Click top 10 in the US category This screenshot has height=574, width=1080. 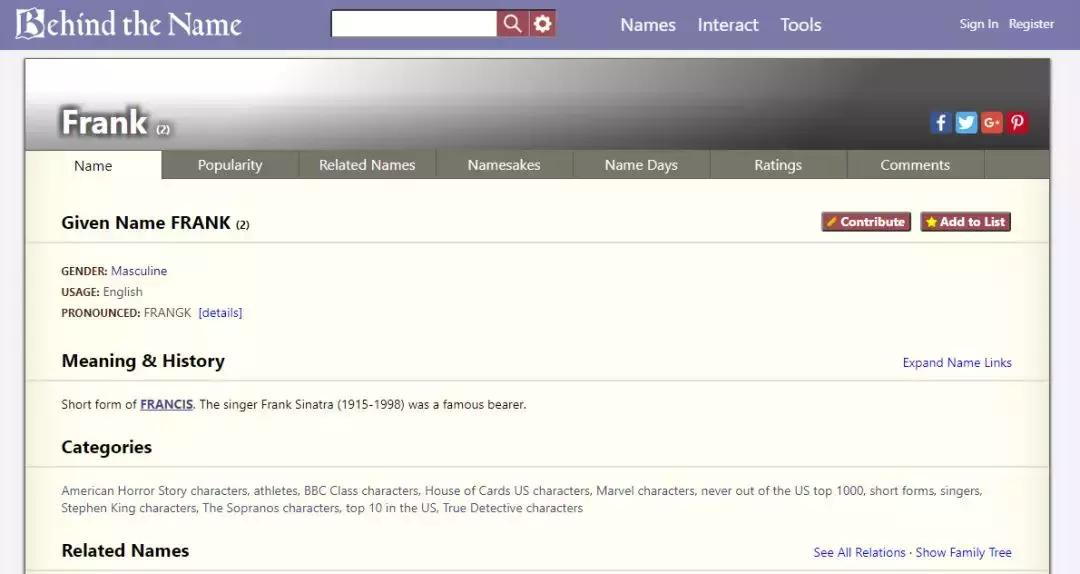tap(391, 508)
